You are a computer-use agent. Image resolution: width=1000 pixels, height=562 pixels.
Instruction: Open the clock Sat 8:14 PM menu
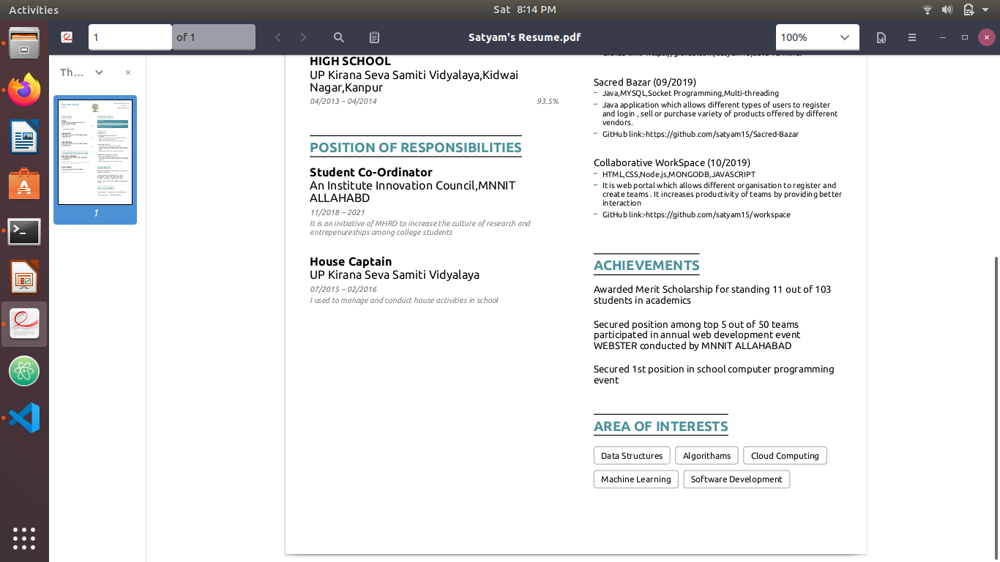point(524,10)
